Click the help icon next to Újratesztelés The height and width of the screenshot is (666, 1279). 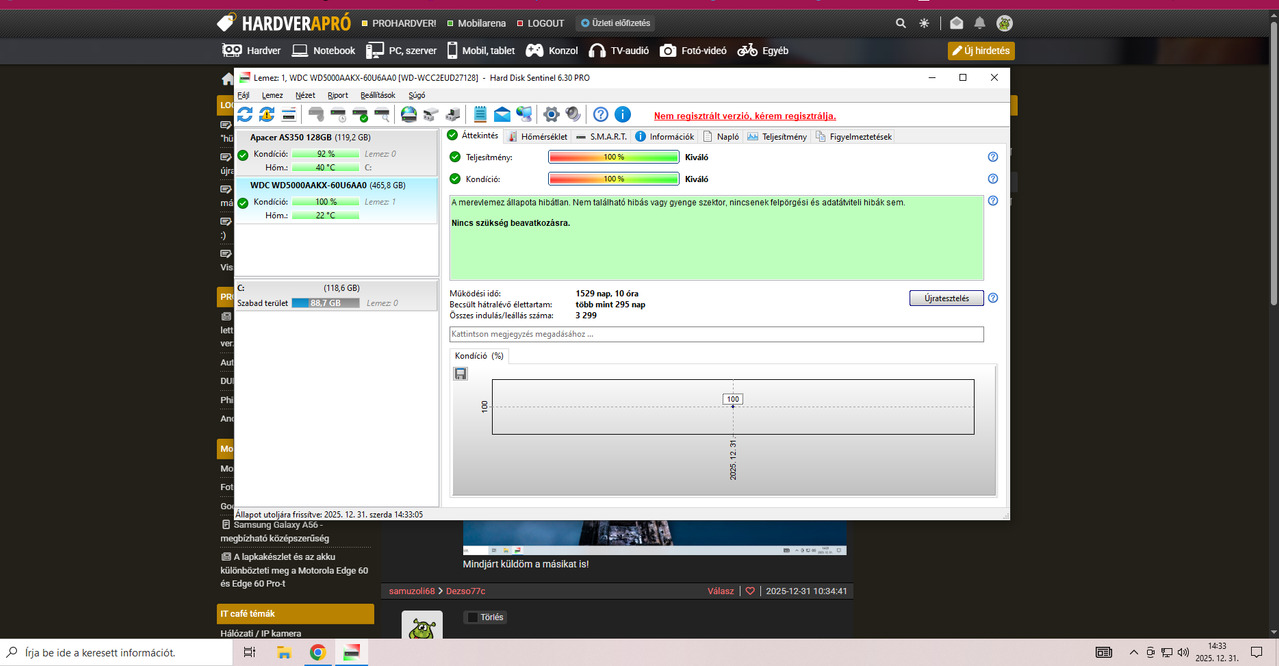click(x=993, y=298)
